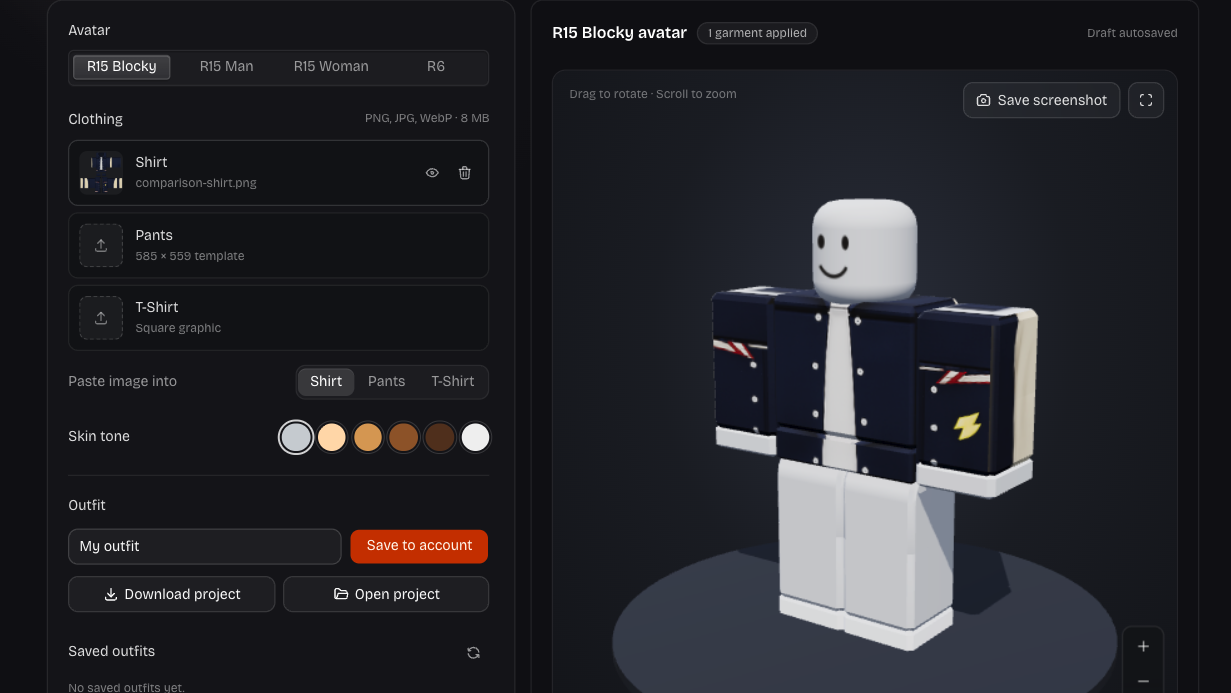This screenshot has height=693, width=1231.
Task: Zoom in with the plus button
Action: pos(1143,647)
